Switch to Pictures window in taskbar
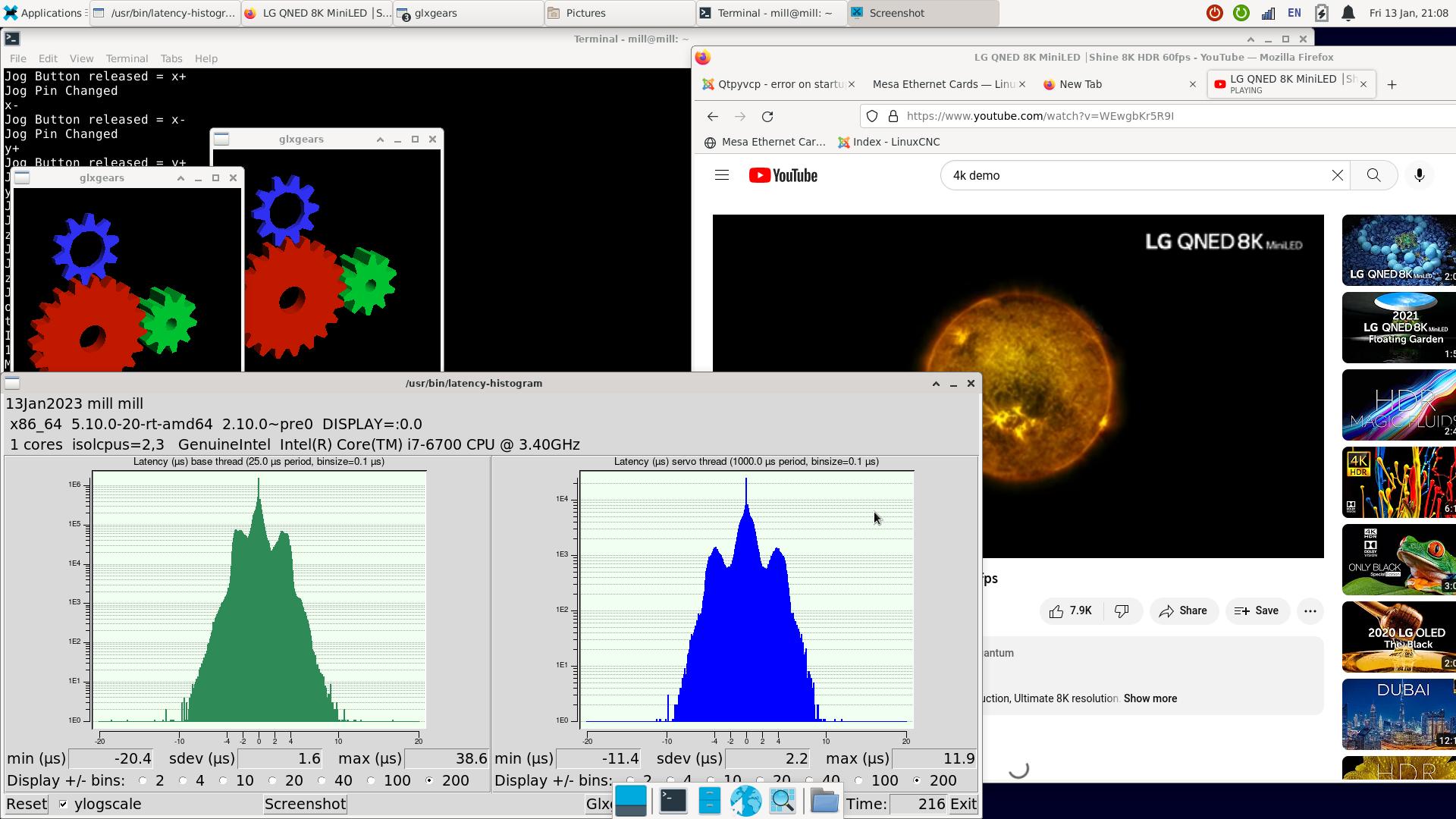Image resolution: width=1456 pixels, height=819 pixels. (620, 13)
